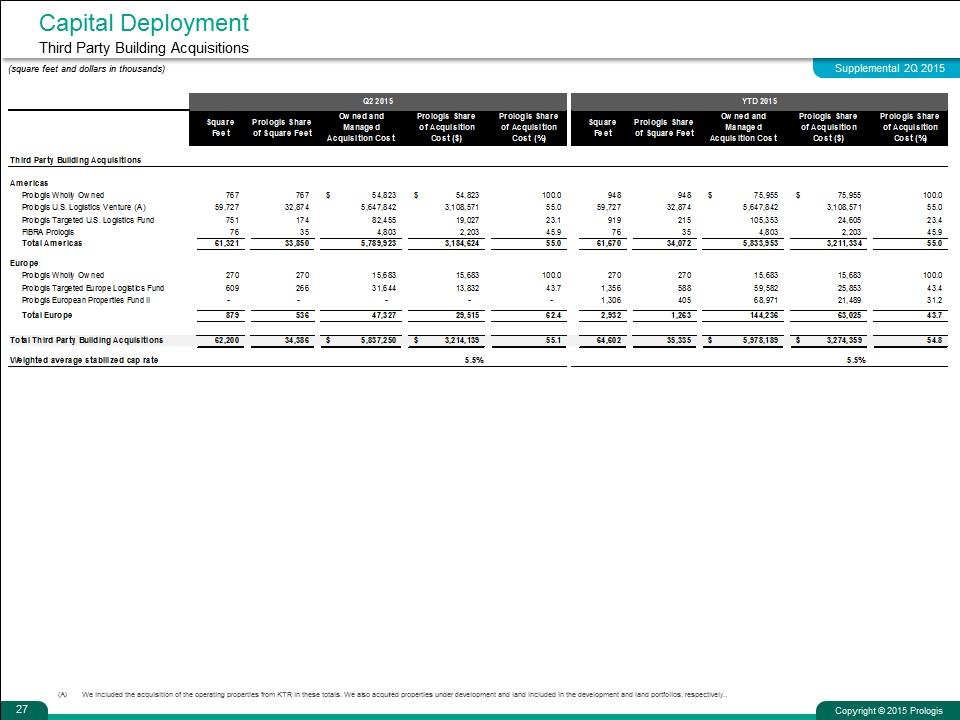The height and width of the screenshot is (720, 960).
Task: Click the value 13,832 in the Europe section
Action: click(467, 288)
